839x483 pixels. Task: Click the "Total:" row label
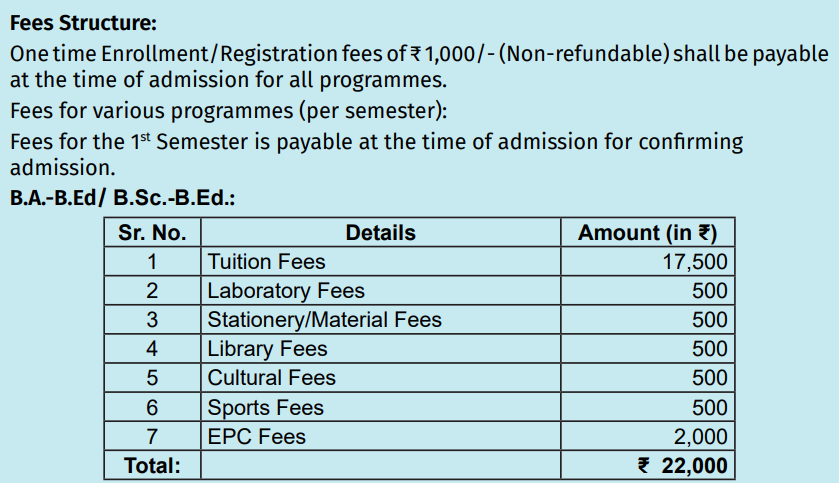pos(152,466)
